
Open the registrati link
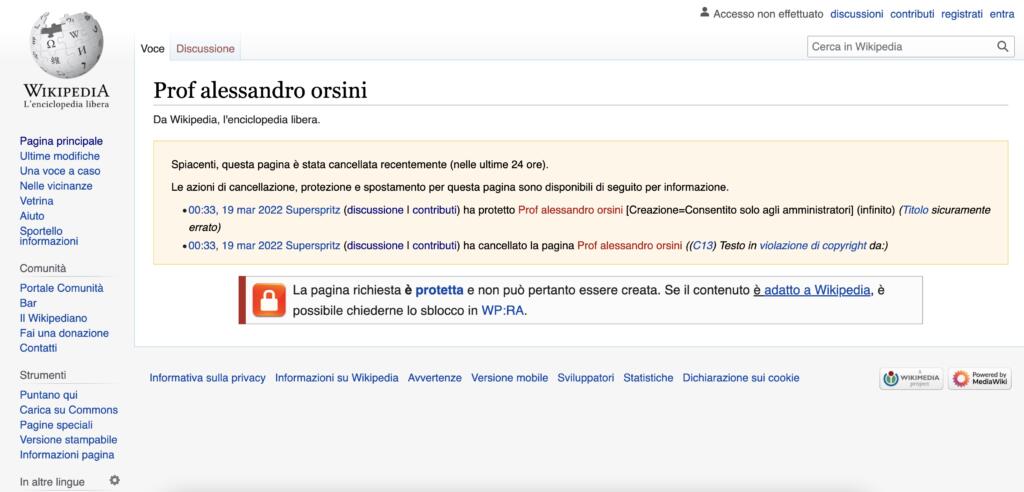tap(962, 14)
